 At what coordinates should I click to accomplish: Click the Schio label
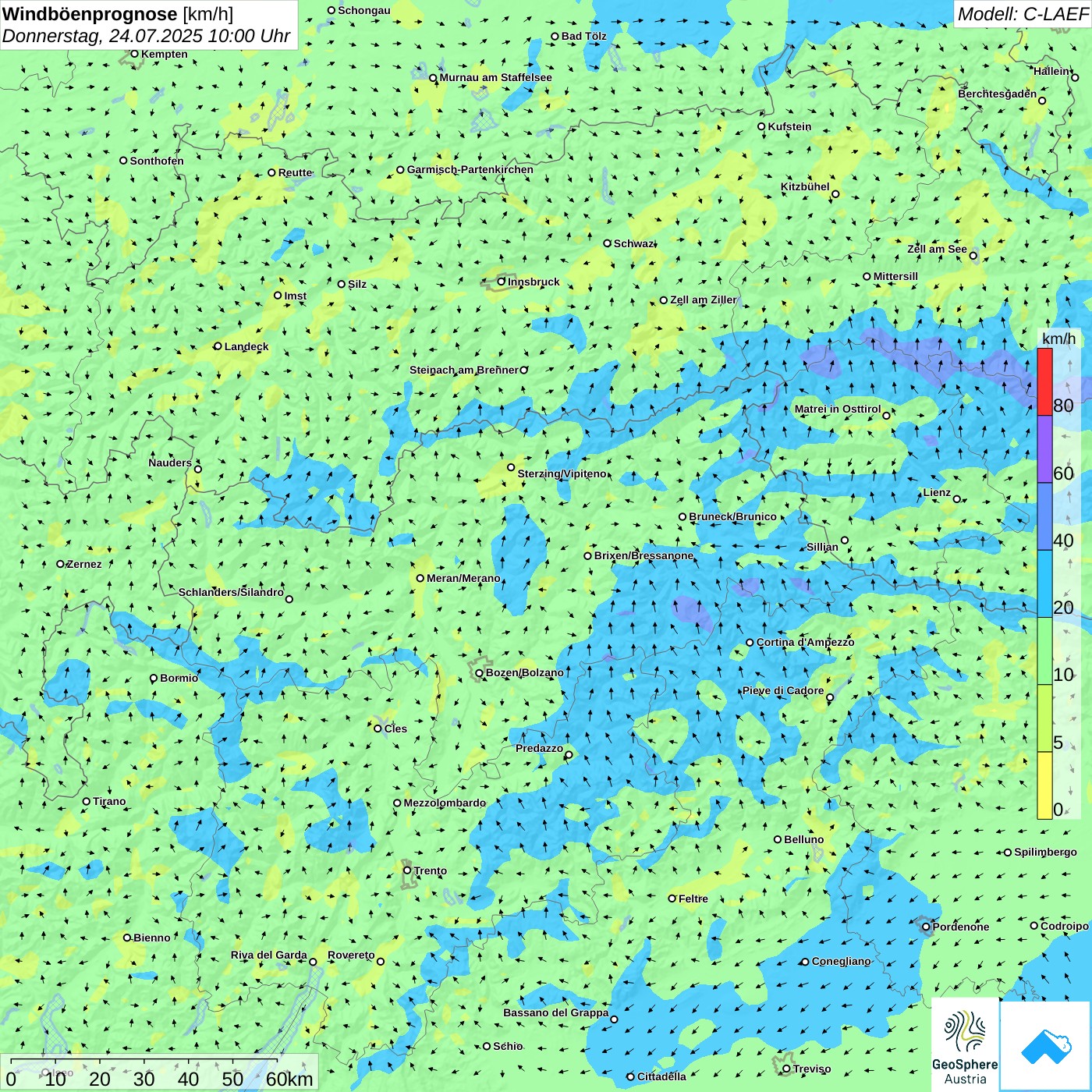pyautogui.click(x=509, y=1046)
